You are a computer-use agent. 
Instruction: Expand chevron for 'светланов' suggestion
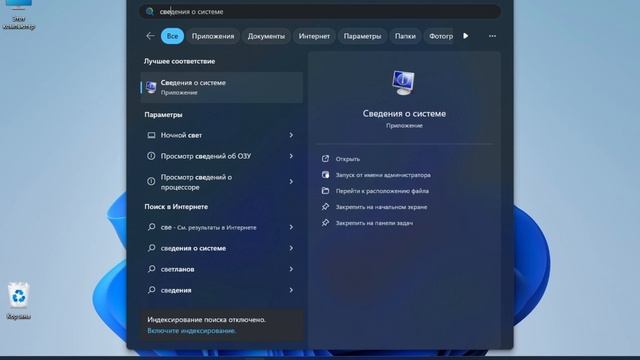click(x=291, y=269)
